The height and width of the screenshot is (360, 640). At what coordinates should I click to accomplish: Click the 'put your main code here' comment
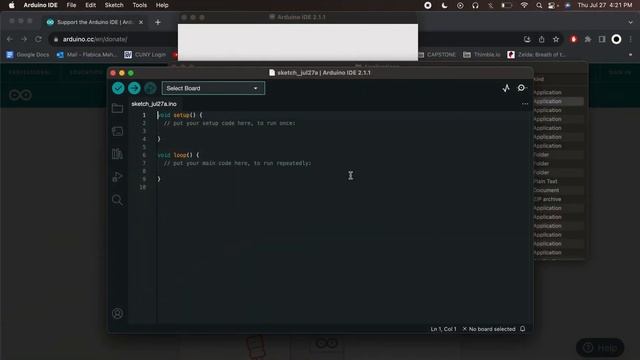pyautogui.click(x=237, y=163)
